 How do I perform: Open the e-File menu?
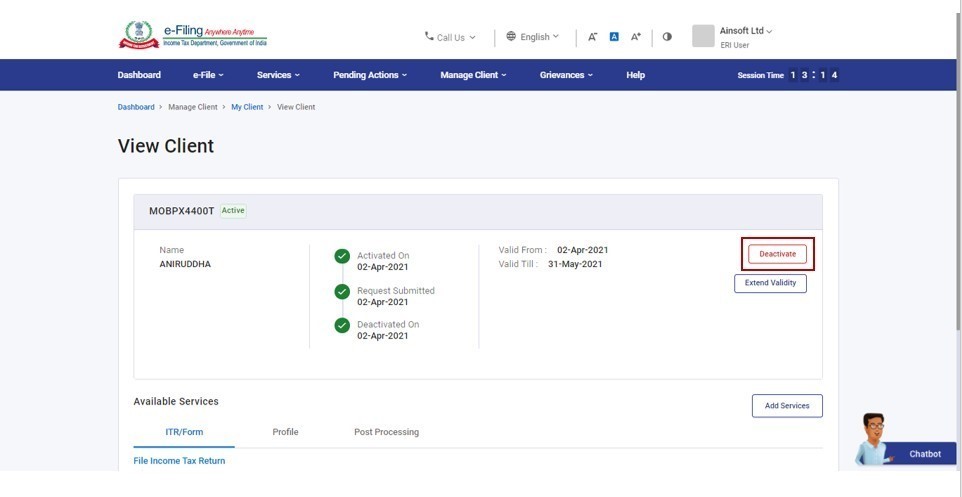pyautogui.click(x=208, y=75)
